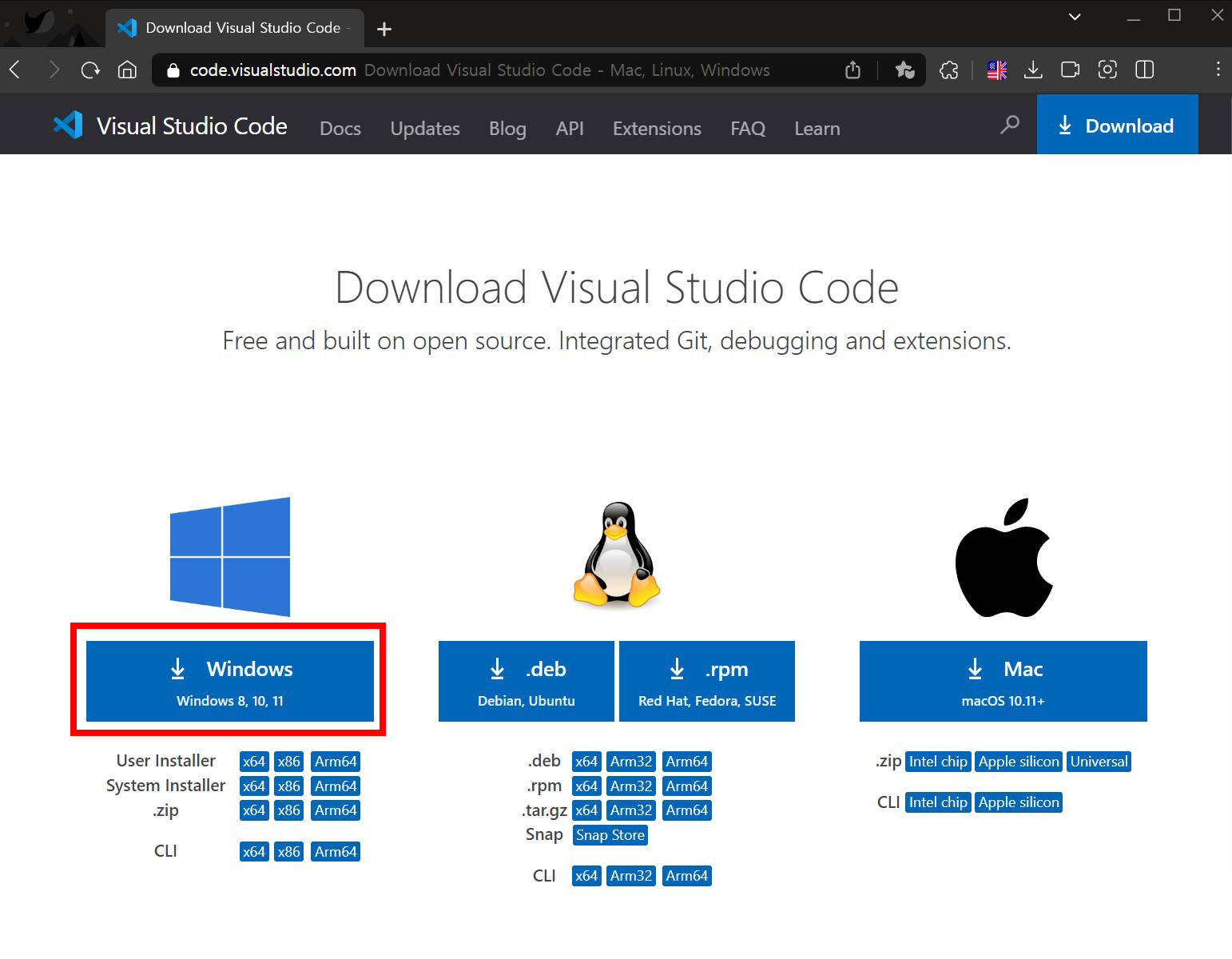Open Blog in the navigation bar
Image resolution: width=1232 pixels, height=959 pixels.
(x=507, y=129)
